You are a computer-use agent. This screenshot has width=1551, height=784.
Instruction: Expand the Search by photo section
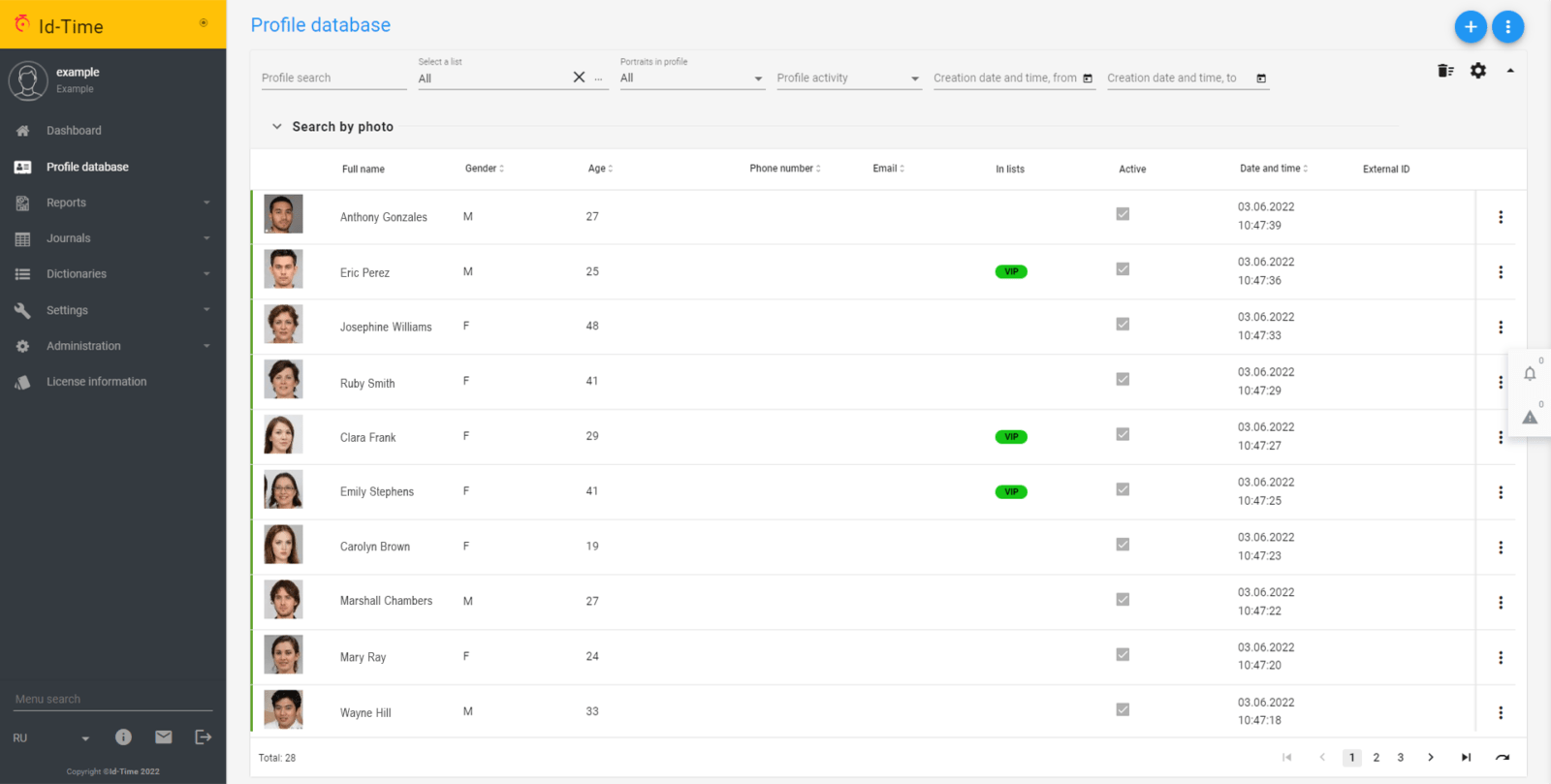tap(277, 127)
